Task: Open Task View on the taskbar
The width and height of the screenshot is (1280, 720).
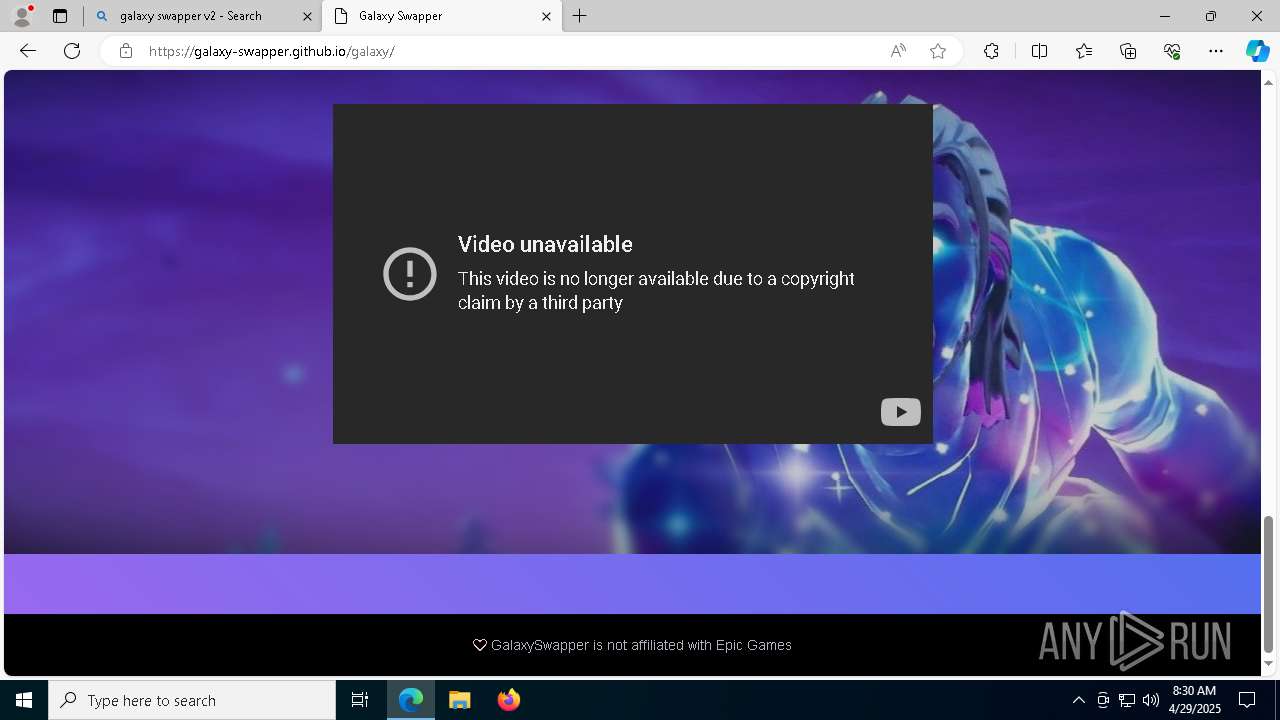Action: (x=360, y=700)
